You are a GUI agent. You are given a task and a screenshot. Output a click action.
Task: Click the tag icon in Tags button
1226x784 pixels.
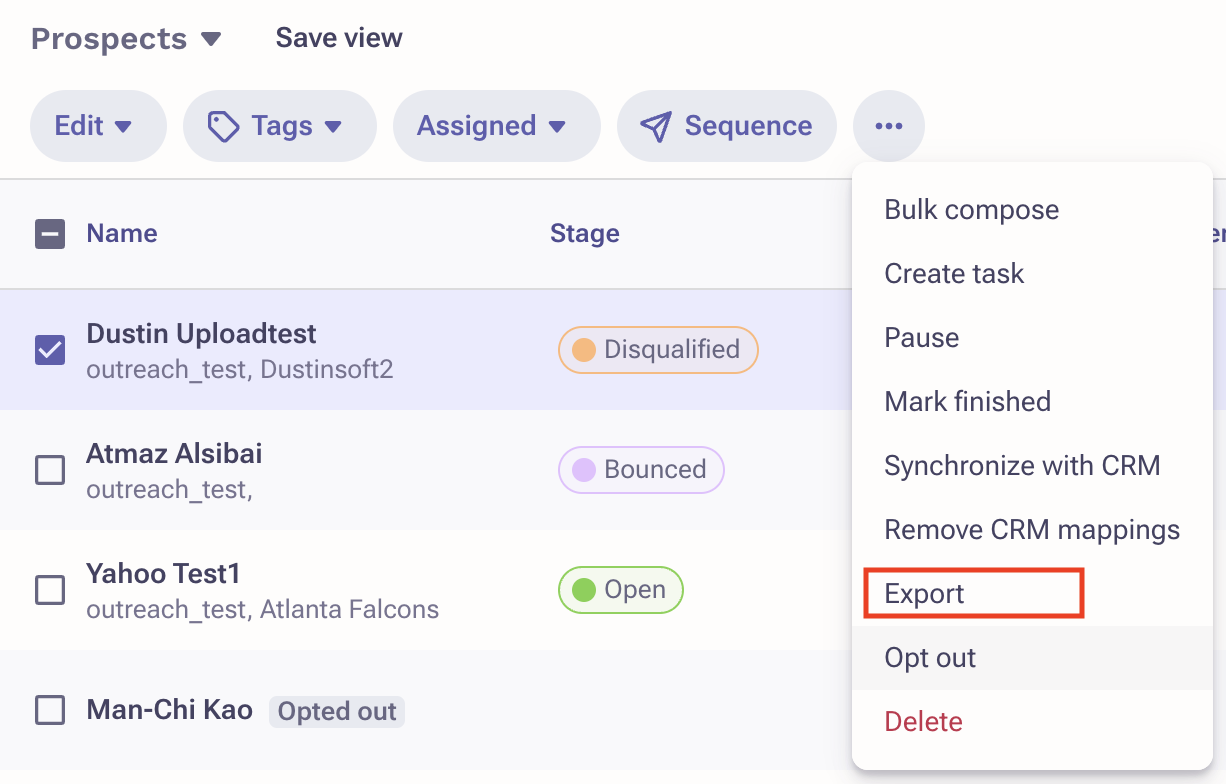[223, 126]
